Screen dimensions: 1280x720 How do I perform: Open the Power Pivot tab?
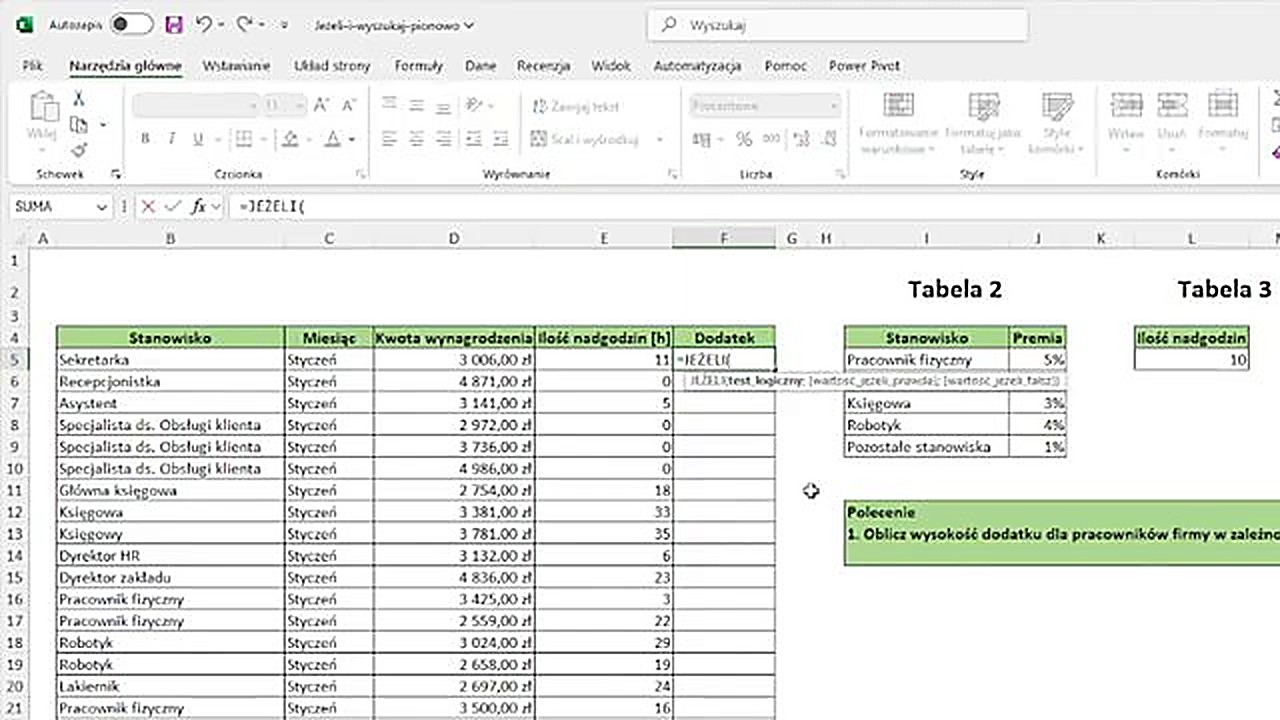point(864,65)
